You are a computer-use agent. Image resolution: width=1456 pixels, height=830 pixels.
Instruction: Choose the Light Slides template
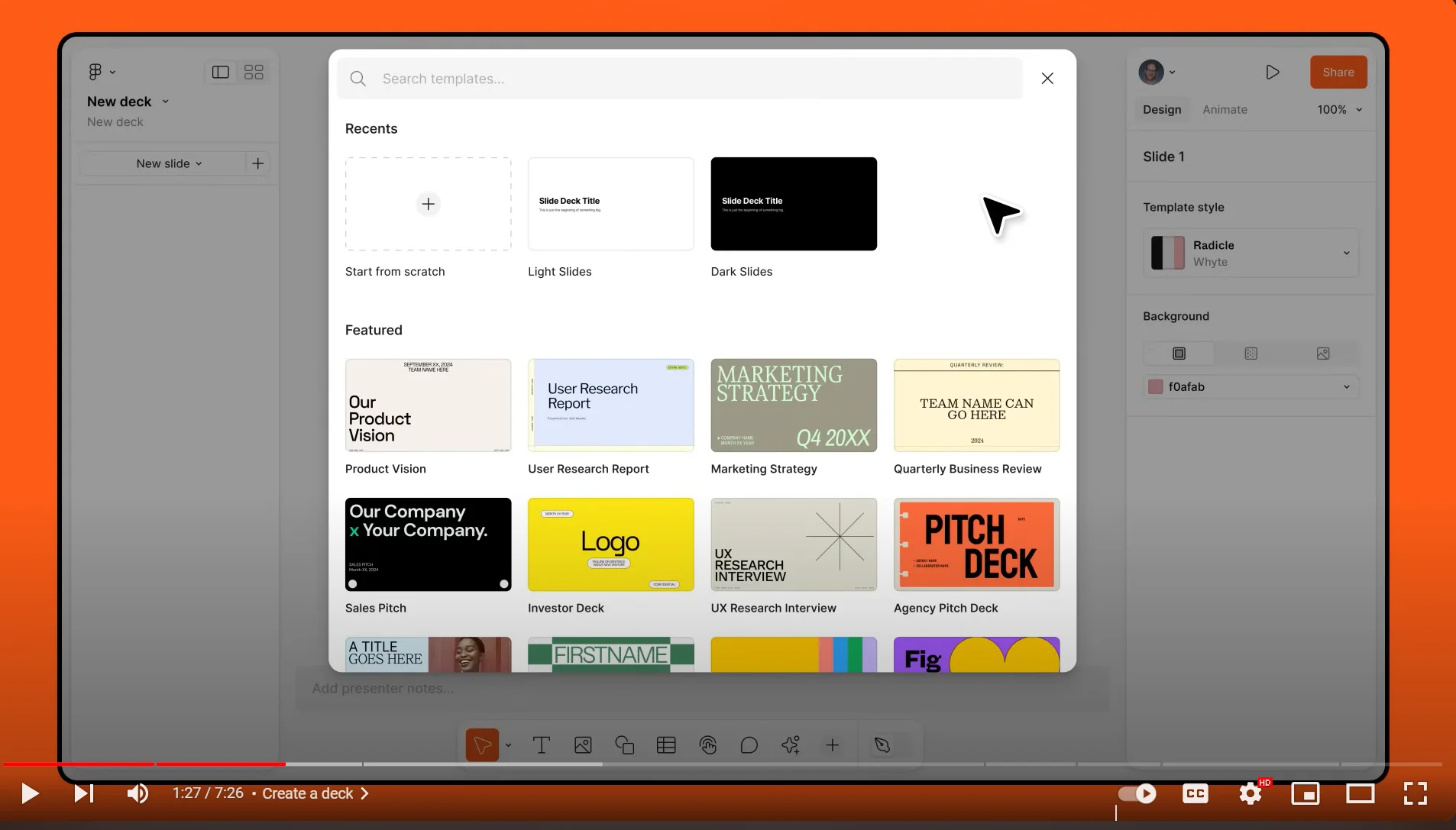point(611,204)
